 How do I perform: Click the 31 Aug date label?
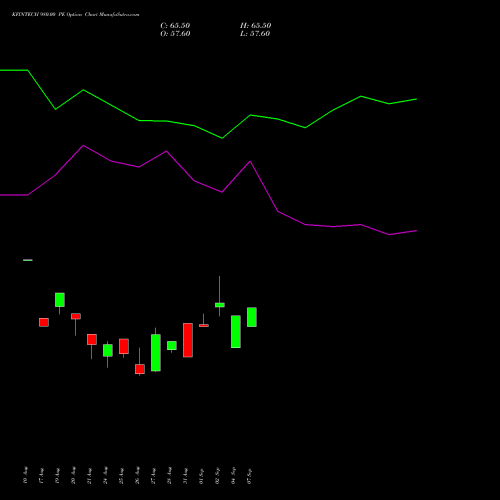click(x=185, y=476)
